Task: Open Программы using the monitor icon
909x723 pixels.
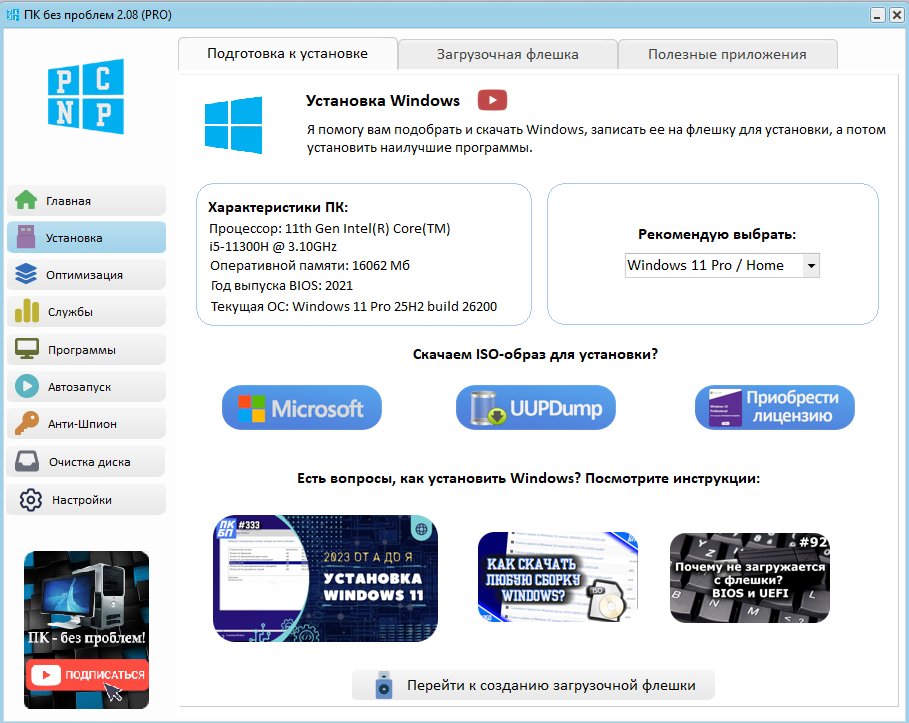Action: pyautogui.click(x=28, y=348)
